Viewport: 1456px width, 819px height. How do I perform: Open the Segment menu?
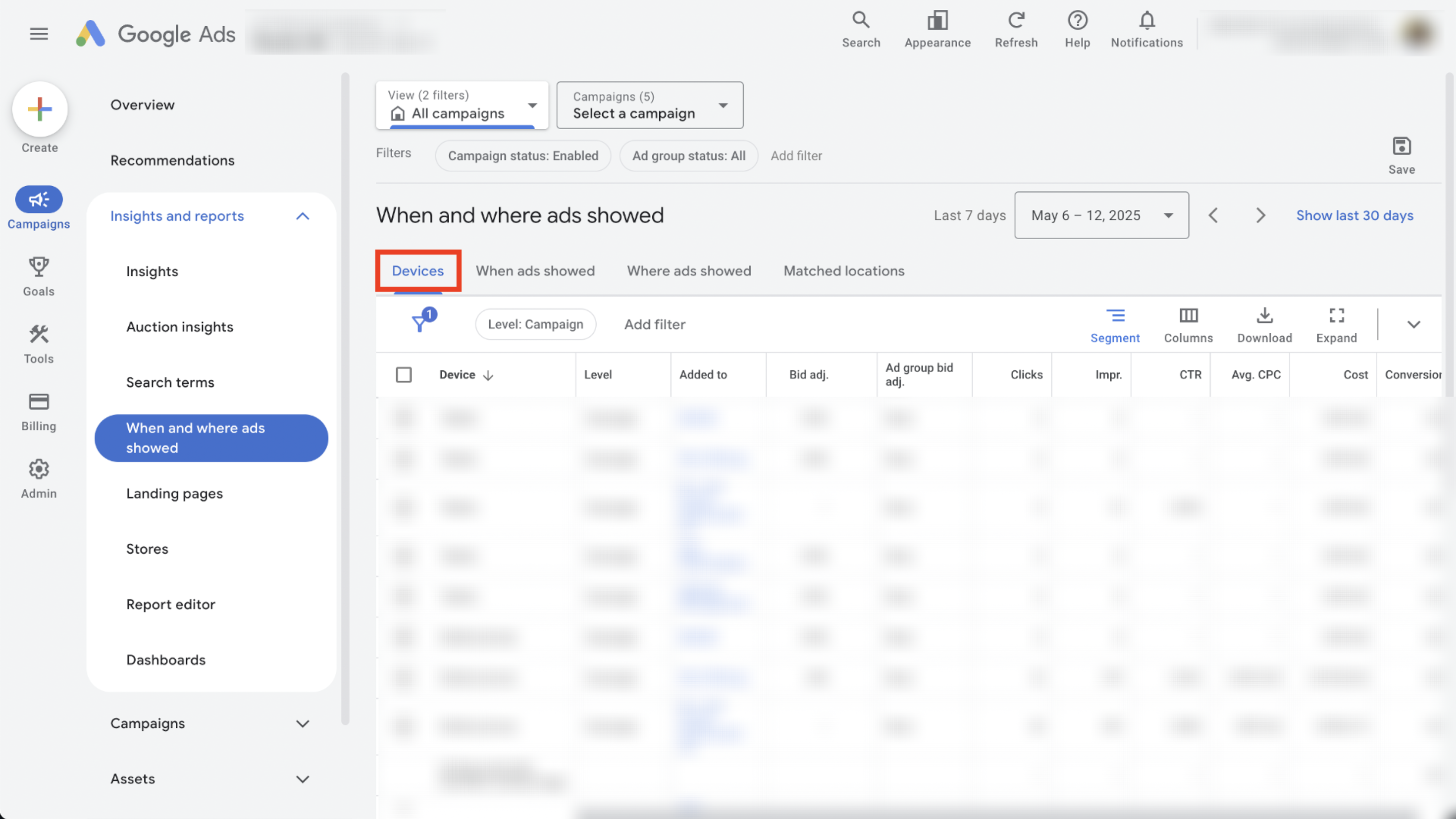click(1115, 325)
